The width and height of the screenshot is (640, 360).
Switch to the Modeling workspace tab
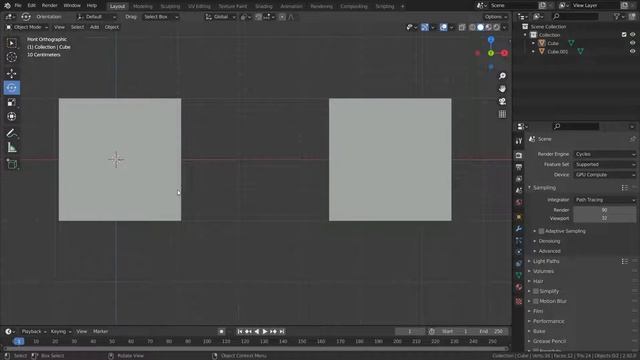coord(142,6)
